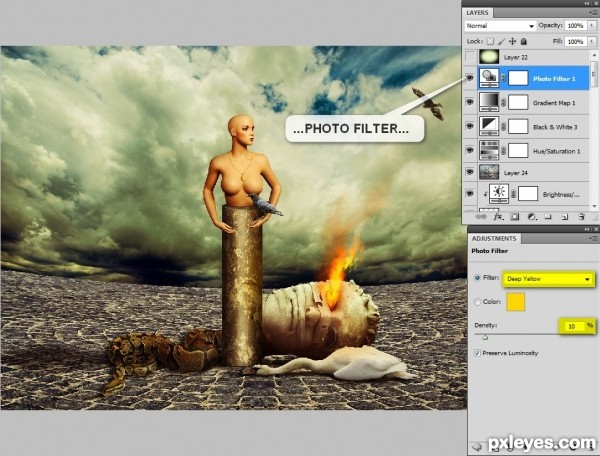Select the Color radio button
Image resolution: width=600 pixels, height=456 pixels.
478,302
